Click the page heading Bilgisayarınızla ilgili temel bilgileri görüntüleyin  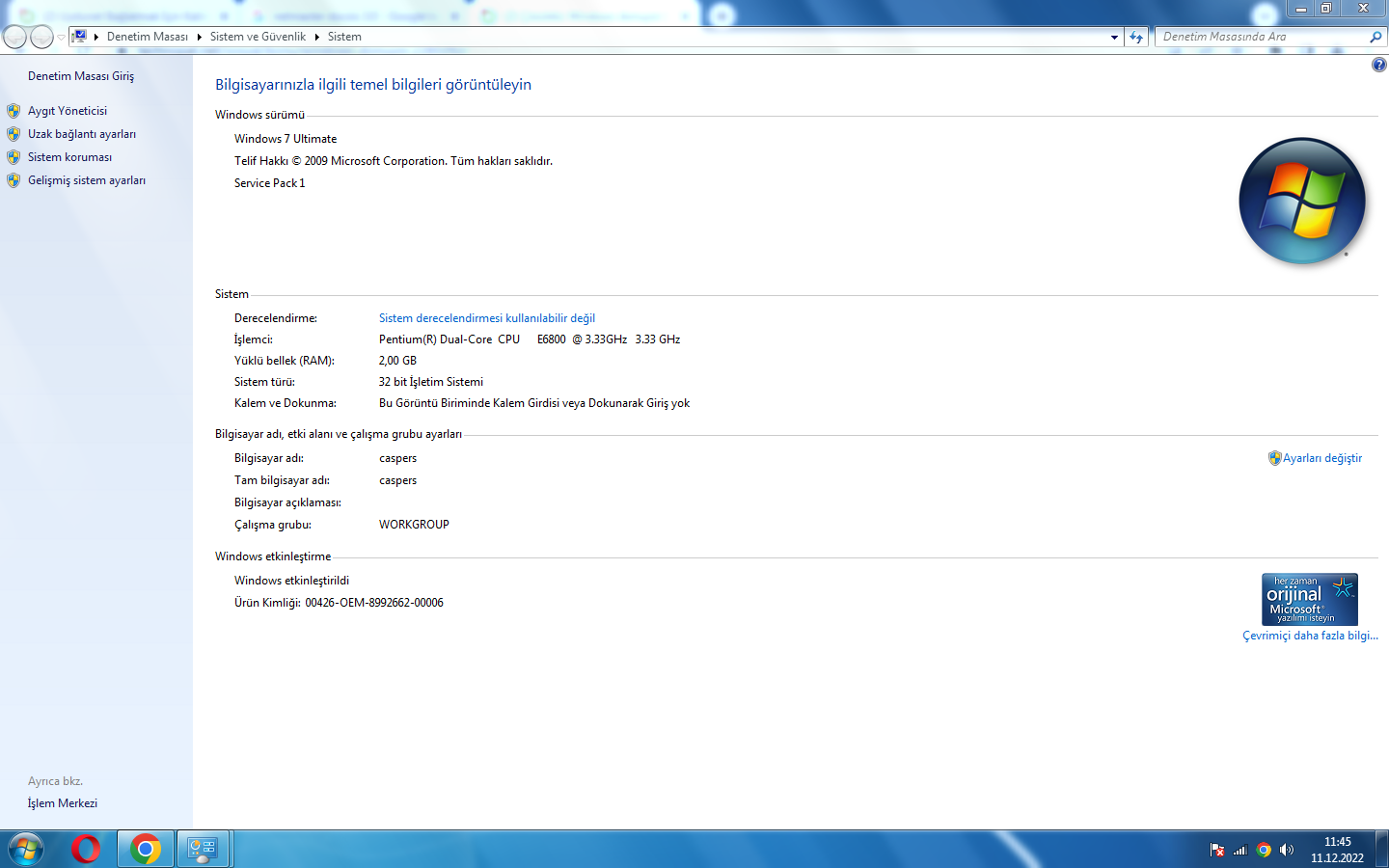[373, 85]
